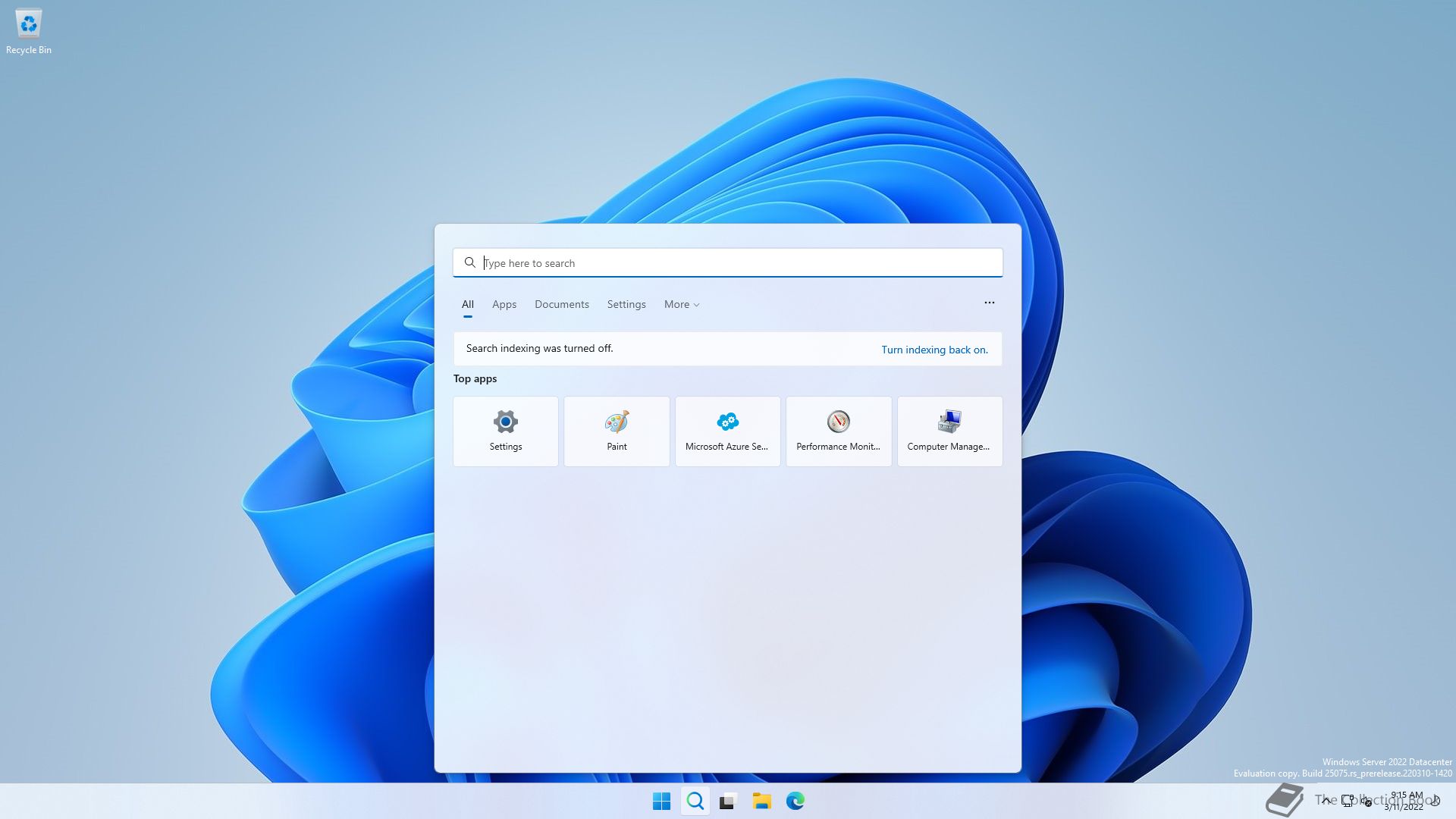This screenshot has height=819, width=1456.
Task: Click the network status tray icon
Action: pyautogui.click(x=1348, y=800)
